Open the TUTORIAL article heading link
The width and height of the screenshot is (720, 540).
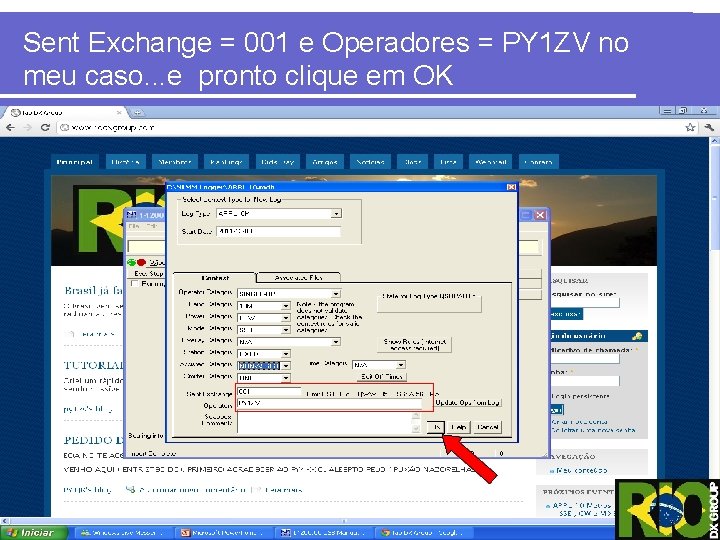(x=94, y=366)
